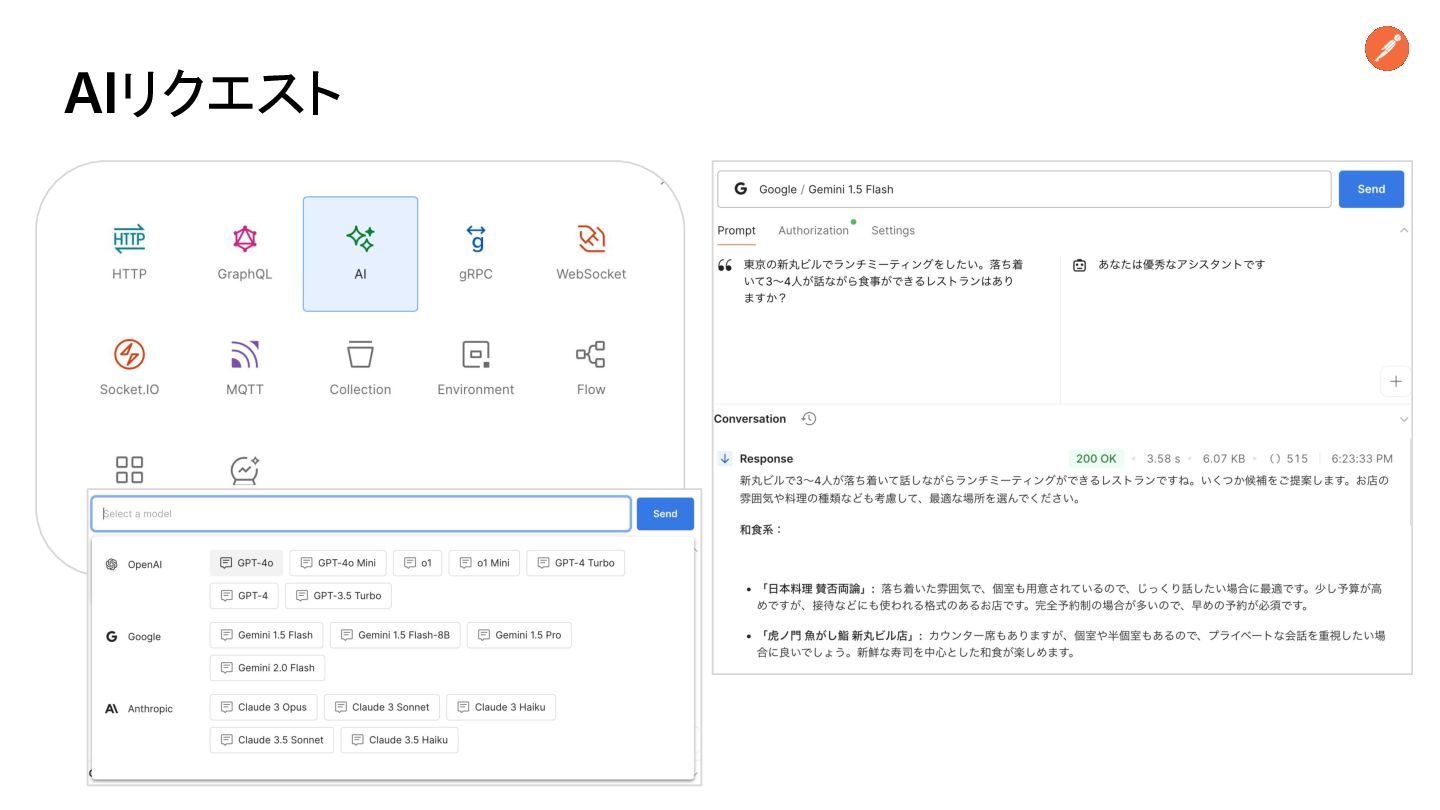Click the Google / Gemini 1.5 Flash model field
Screen dimensions: 1440x810
click(1024, 189)
